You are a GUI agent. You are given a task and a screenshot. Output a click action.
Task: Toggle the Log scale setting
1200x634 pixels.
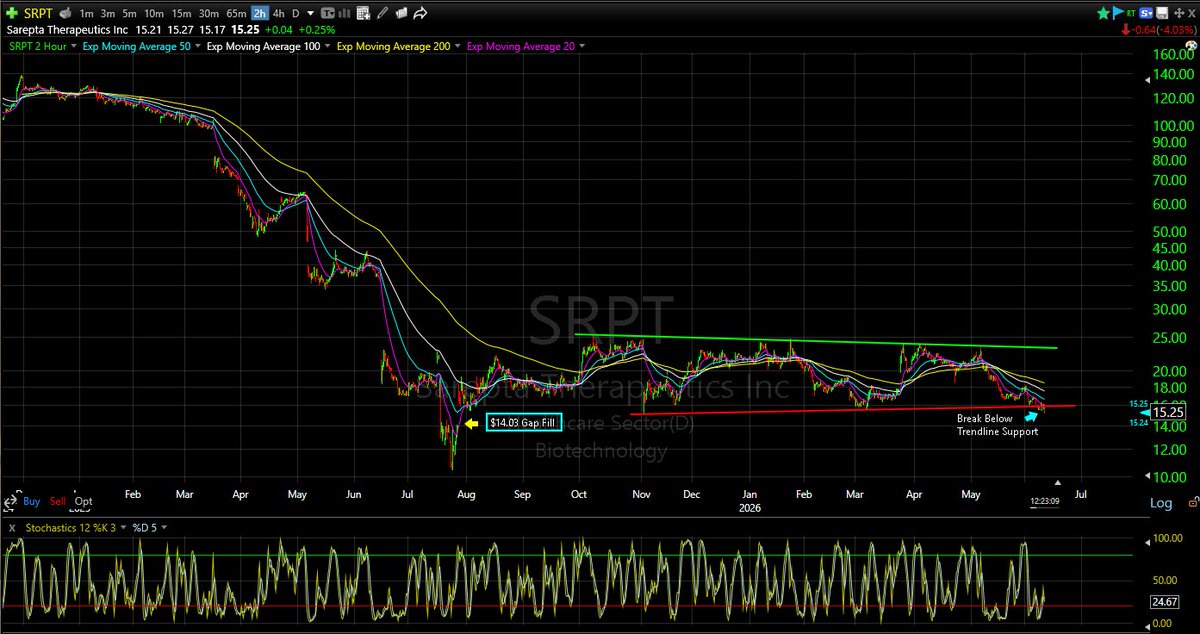[x=1161, y=503]
